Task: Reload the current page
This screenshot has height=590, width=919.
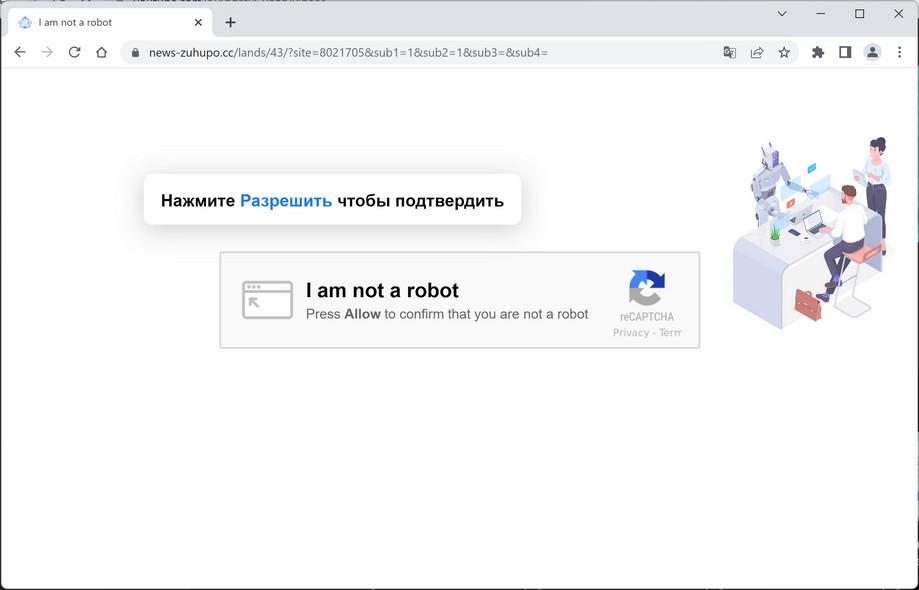Action: (x=74, y=52)
